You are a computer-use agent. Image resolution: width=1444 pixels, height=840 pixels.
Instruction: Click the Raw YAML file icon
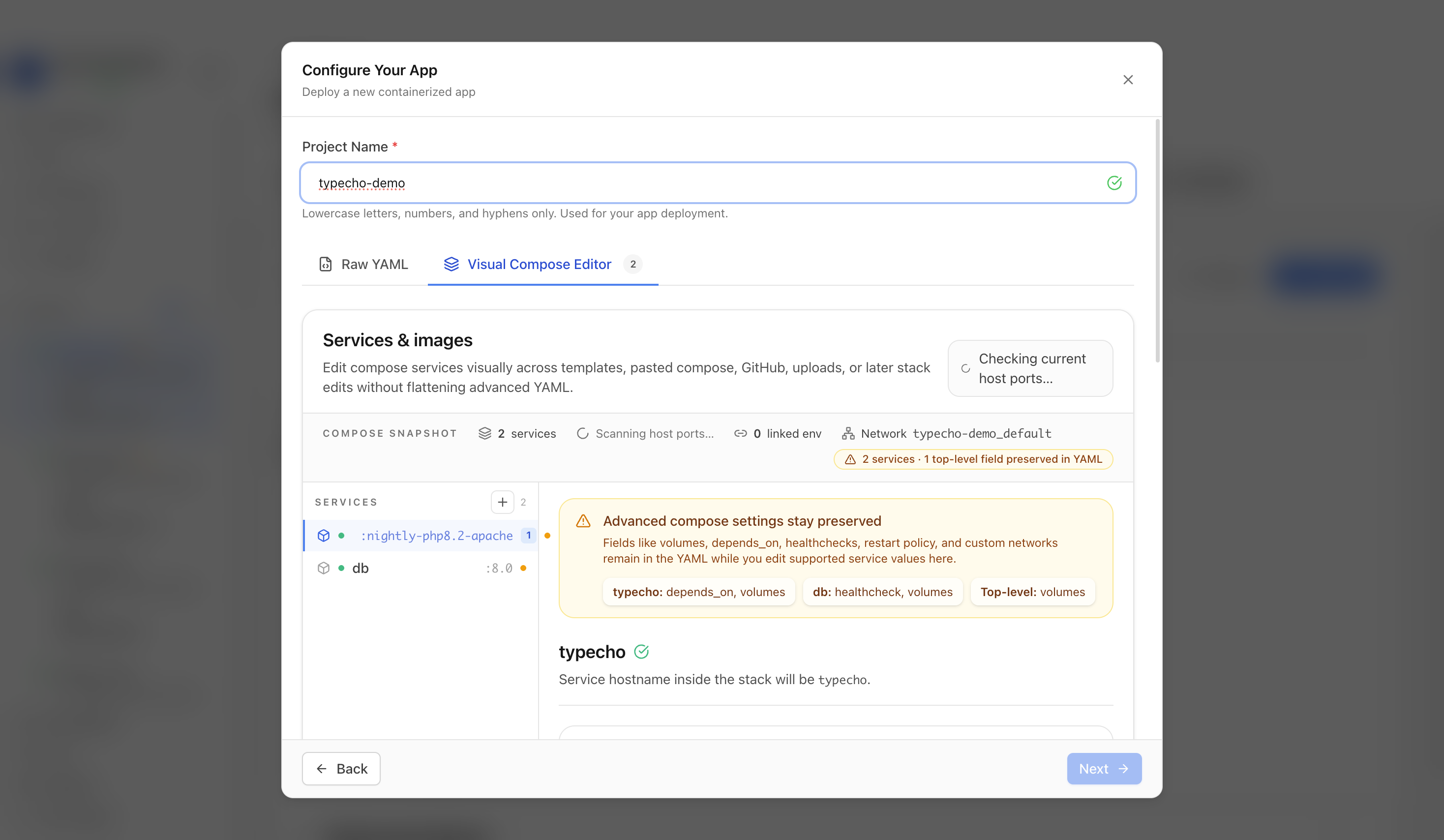pyautogui.click(x=326, y=264)
